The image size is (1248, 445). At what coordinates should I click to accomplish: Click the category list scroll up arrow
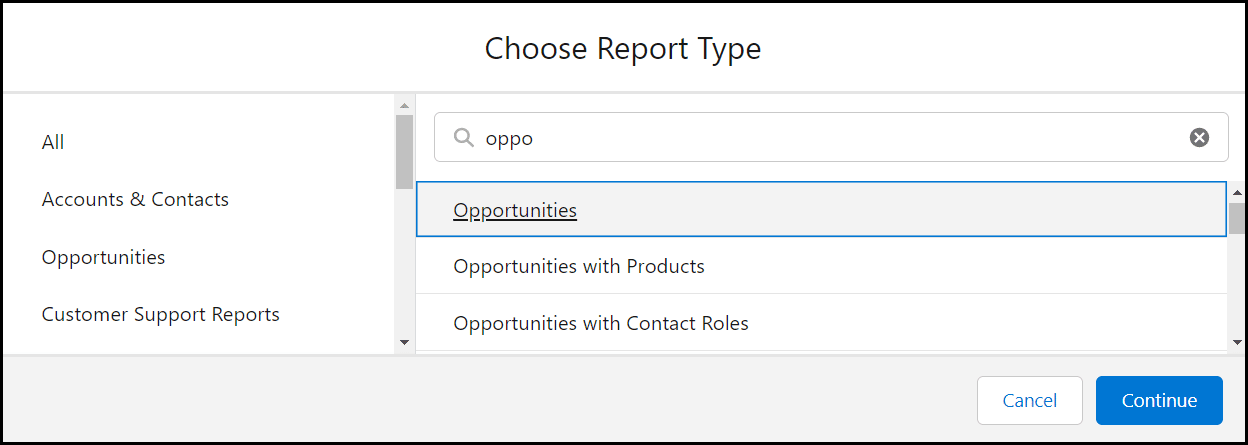pyautogui.click(x=404, y=105)
